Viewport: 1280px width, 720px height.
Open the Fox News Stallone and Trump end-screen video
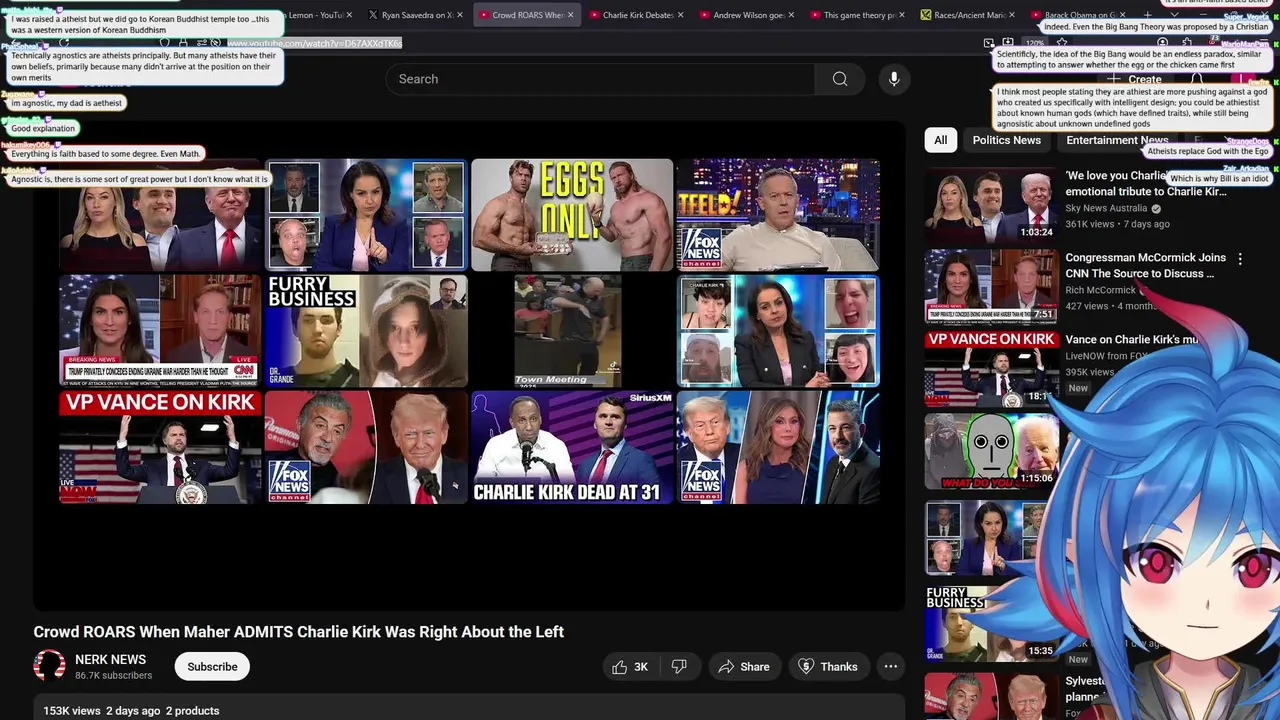366,447
